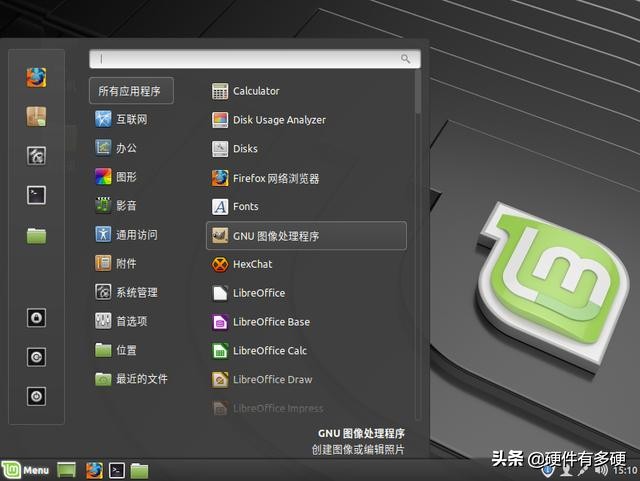640x481 pixels.
Task: Launch Calculator from the app list
Action: pos(246,91)
